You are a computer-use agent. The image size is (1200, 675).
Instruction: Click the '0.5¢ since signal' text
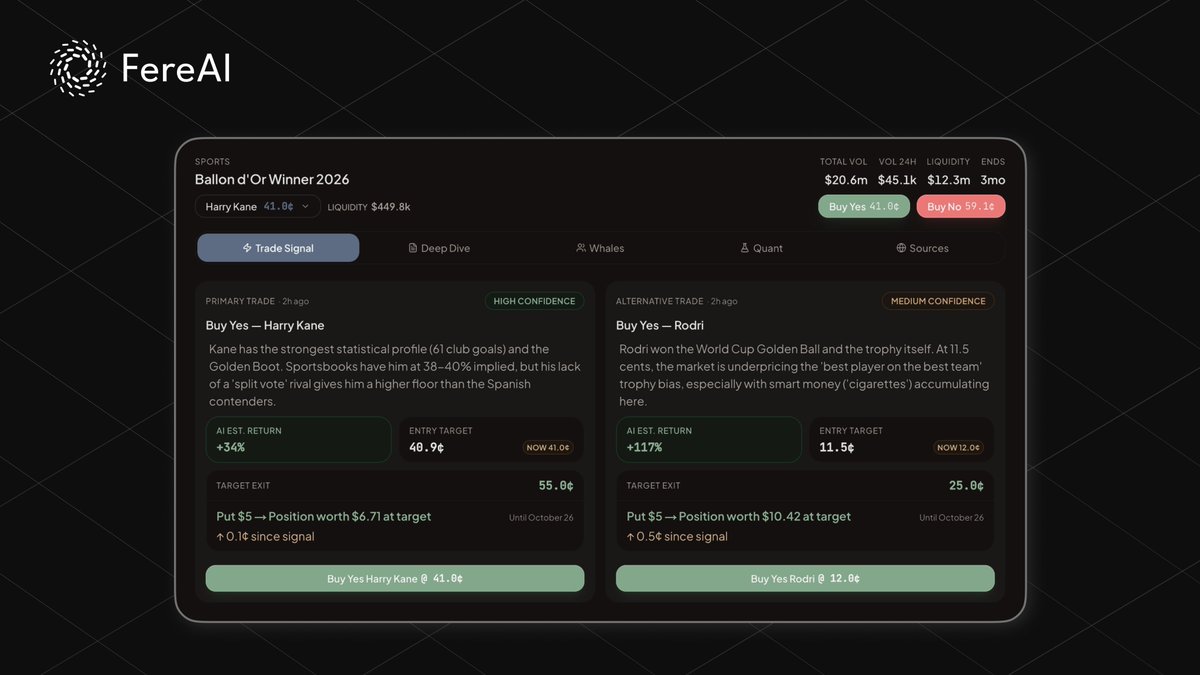tap(682, 537)
